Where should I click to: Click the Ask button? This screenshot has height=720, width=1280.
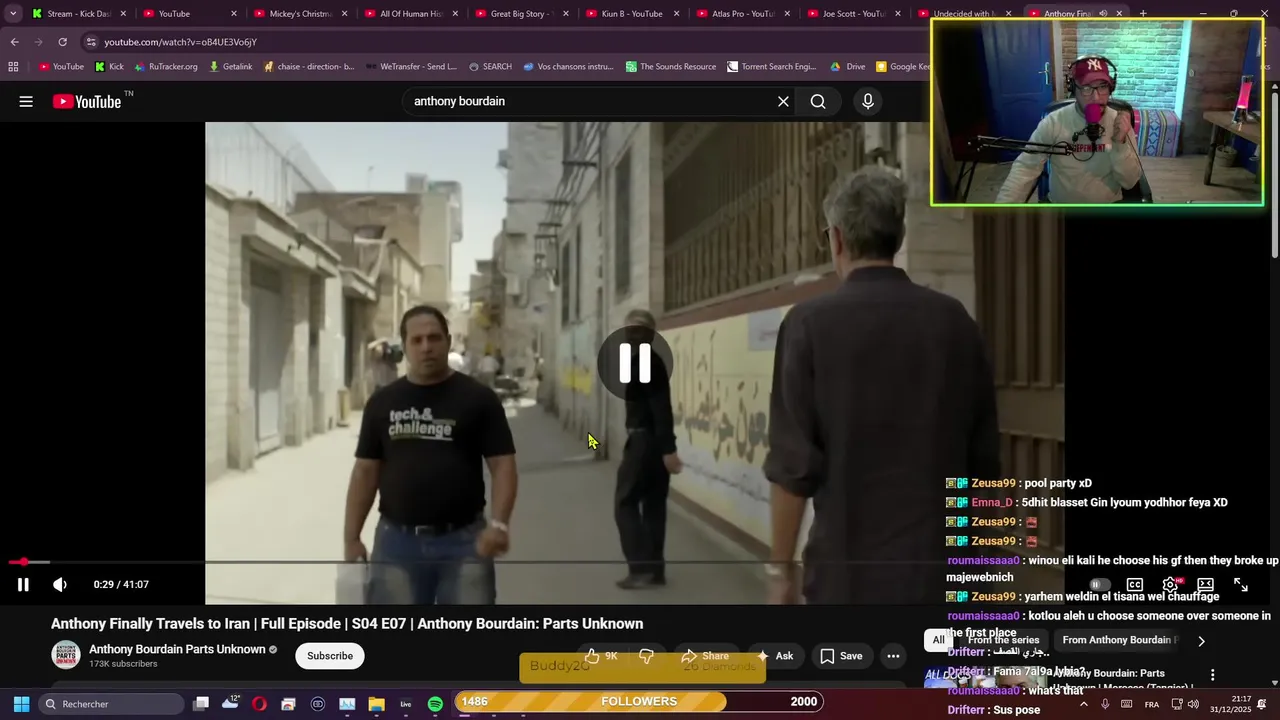coord(775,656)
